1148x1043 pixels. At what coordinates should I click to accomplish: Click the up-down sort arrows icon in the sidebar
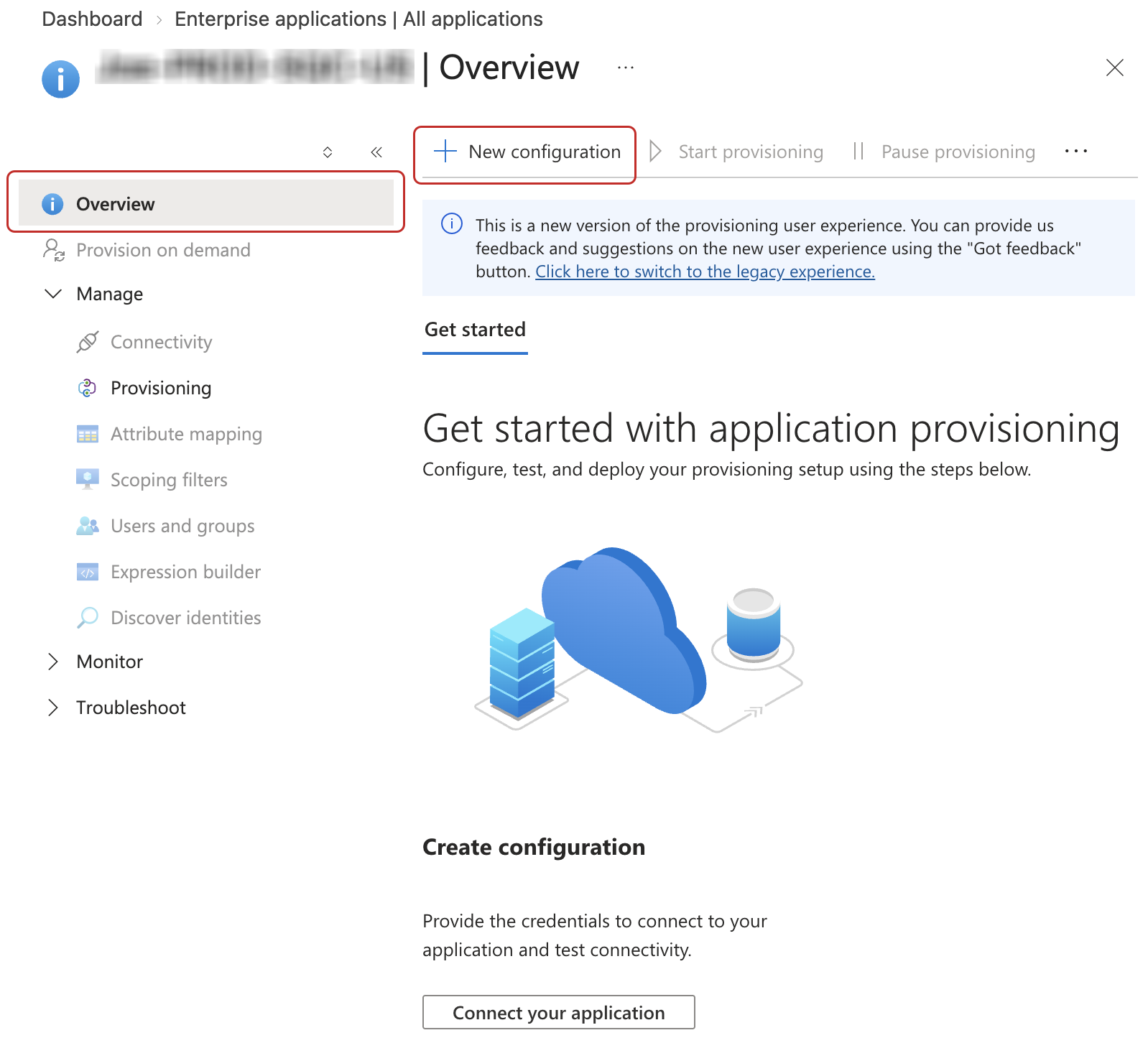click(328, 152)
